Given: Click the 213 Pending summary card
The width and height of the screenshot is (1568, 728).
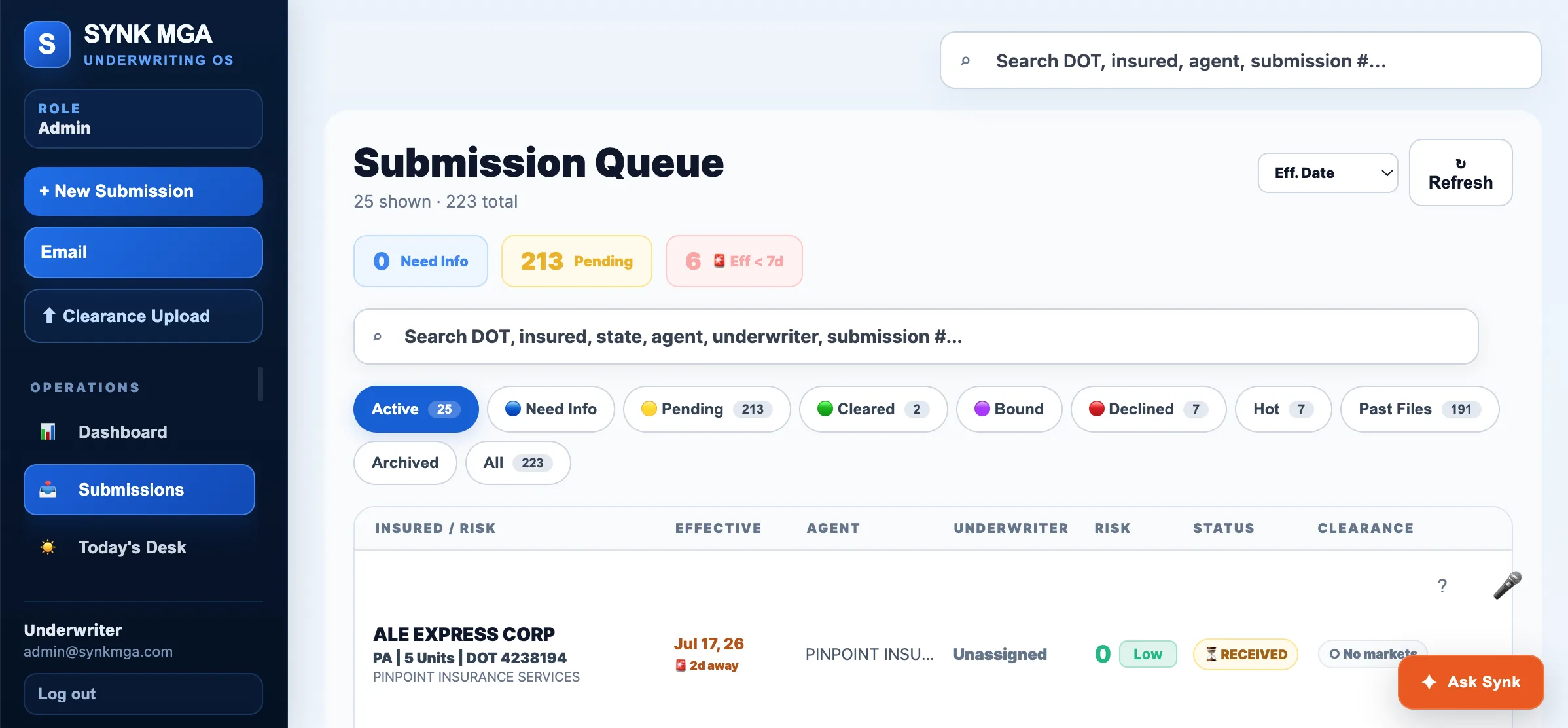Looking at the screenshot, I should [x=577, y=261].
